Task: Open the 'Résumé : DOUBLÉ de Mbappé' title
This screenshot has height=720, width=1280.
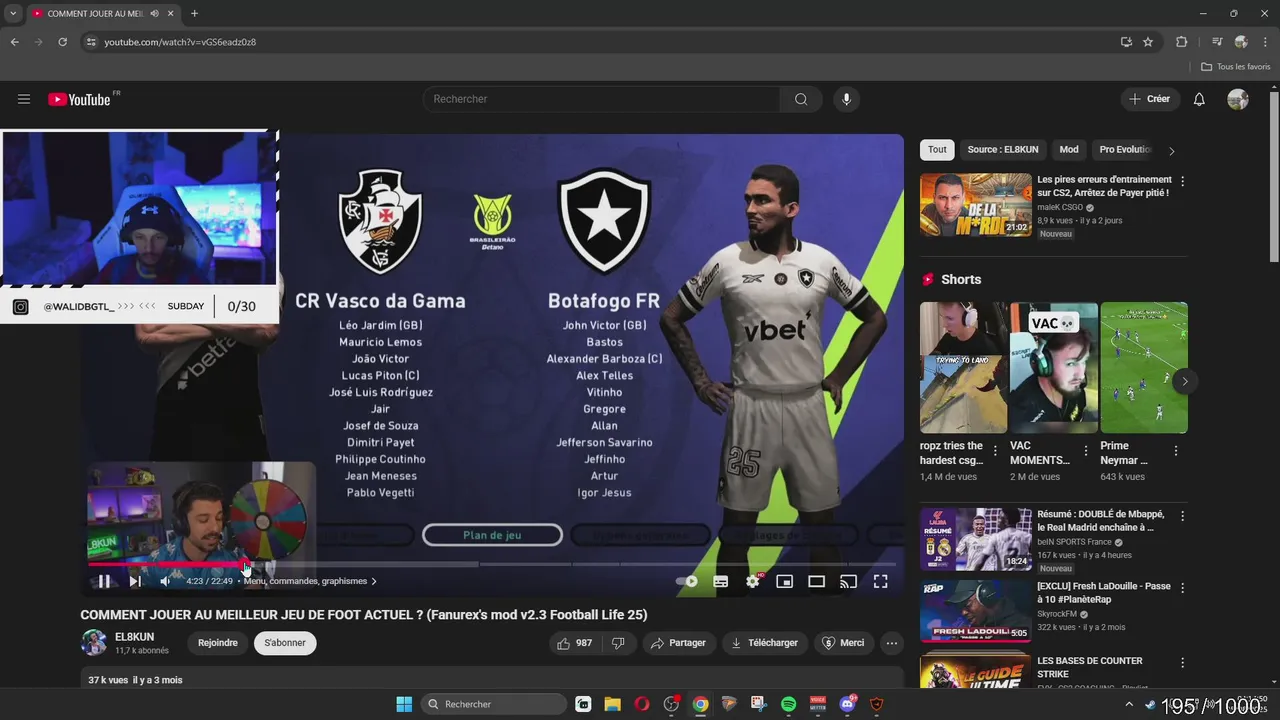Action: [1101, 520]
